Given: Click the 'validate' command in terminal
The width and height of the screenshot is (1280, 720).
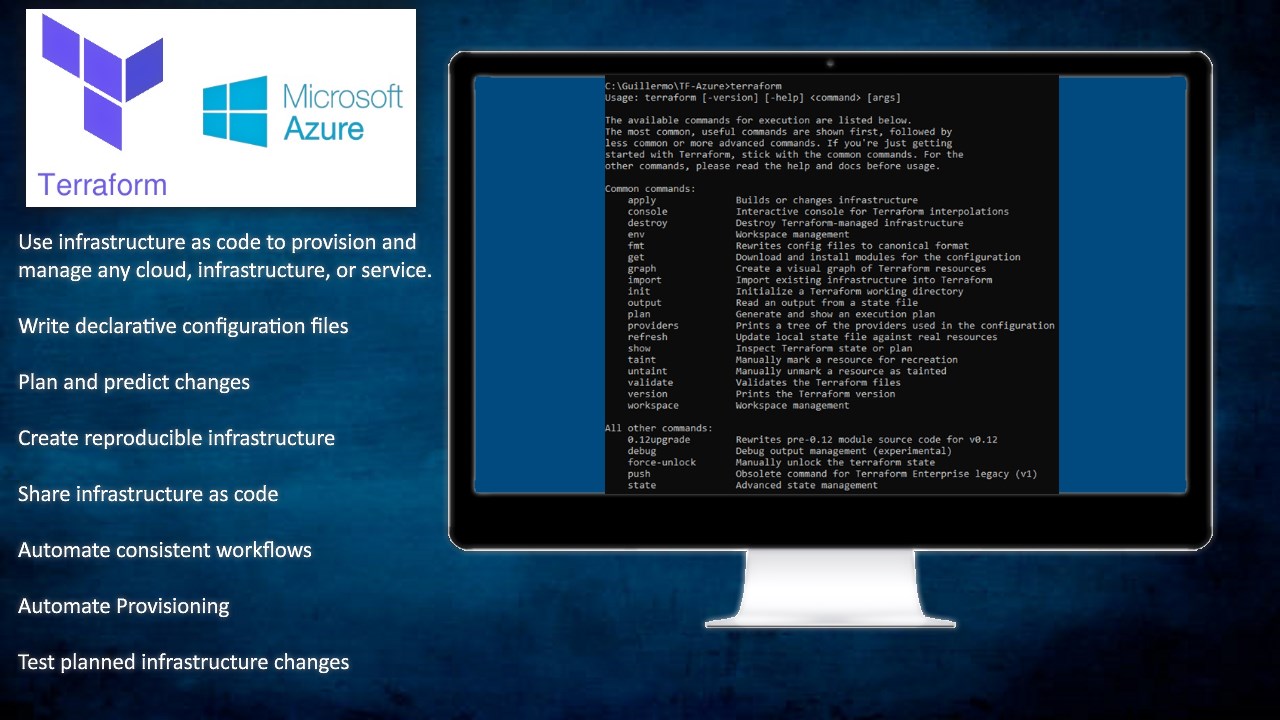Looking at the screenshot, I should (x=650, y=382).
